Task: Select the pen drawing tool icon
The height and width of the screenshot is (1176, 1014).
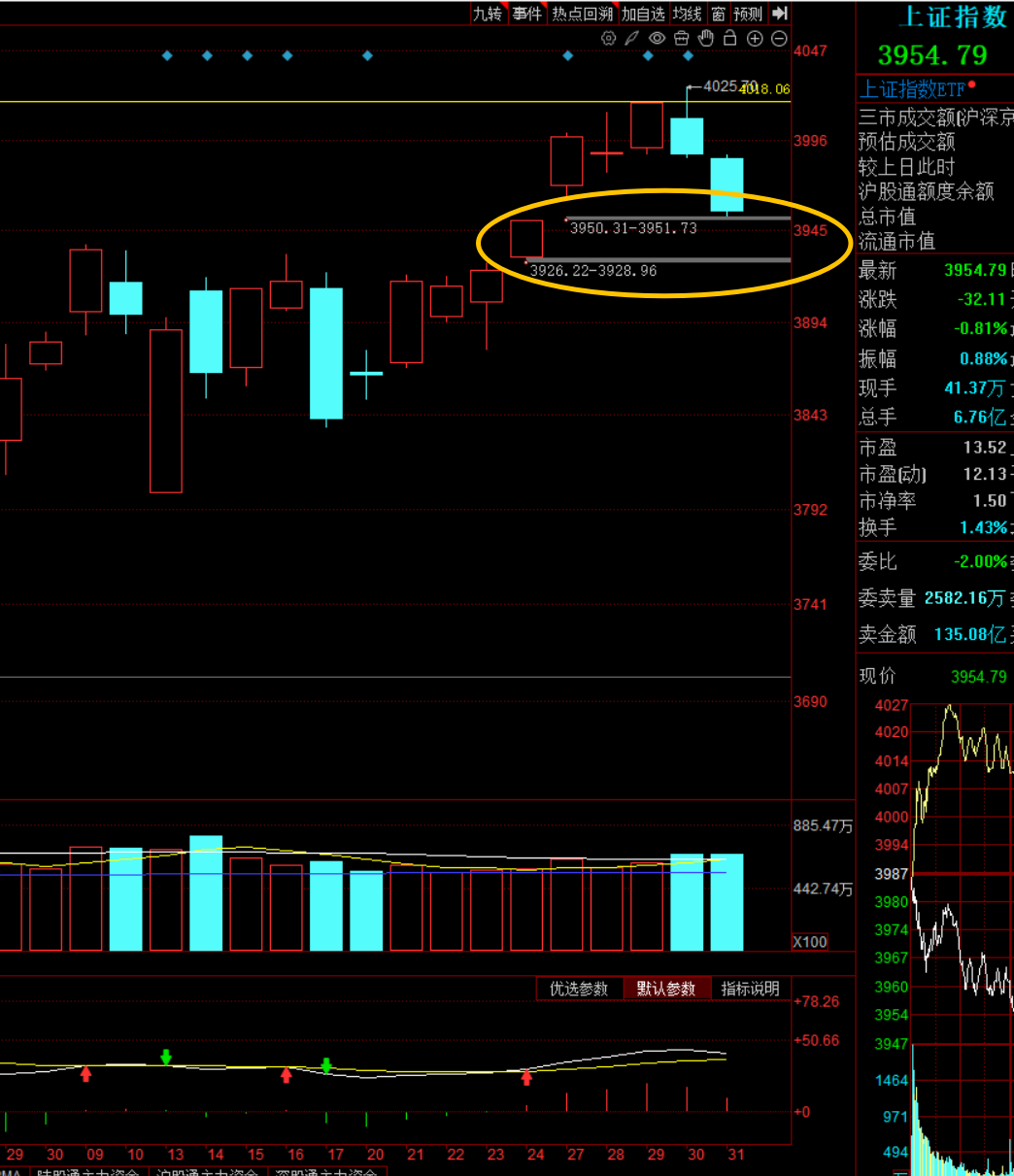Action: click(632, 39)
